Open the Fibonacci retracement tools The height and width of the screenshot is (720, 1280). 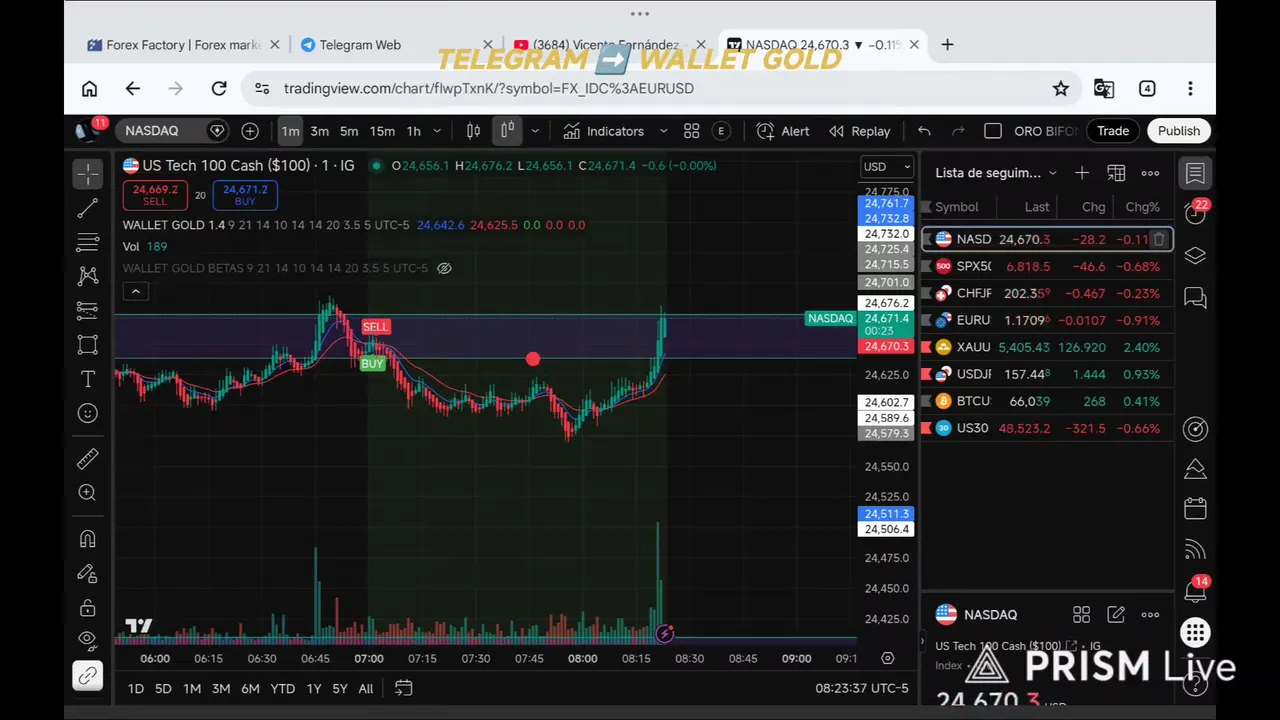pyautogui.click(x=88, y=242)
